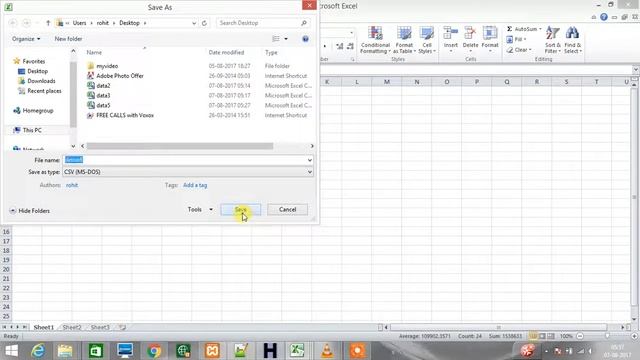640x360 pixels.
Task: Click Format as Table in Excel ribbon
Action: pyautogui.click(x=404, y=40)
